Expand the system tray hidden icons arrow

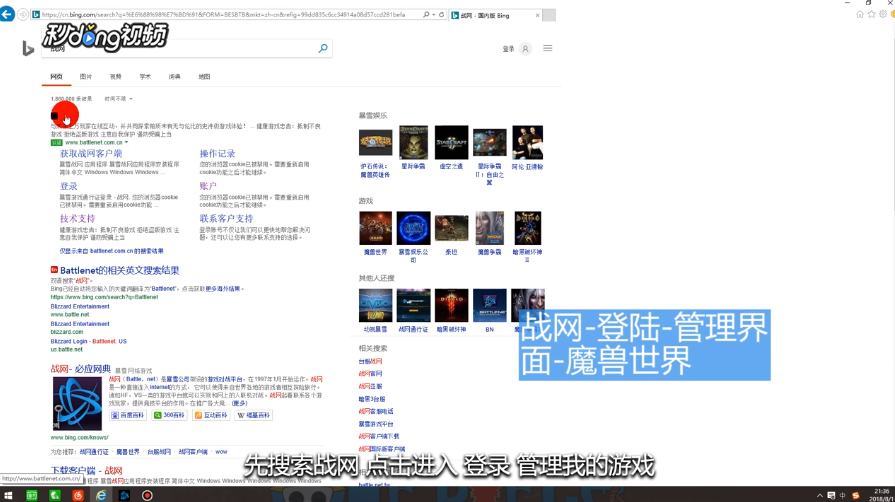point(820,495)
